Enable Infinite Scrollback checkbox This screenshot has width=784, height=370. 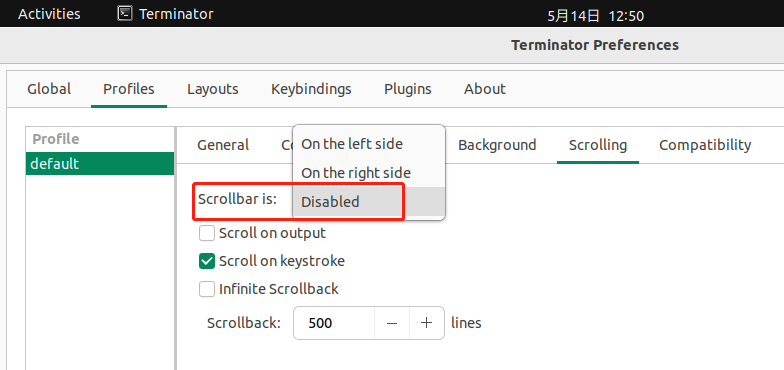click(x=206, y=289)
